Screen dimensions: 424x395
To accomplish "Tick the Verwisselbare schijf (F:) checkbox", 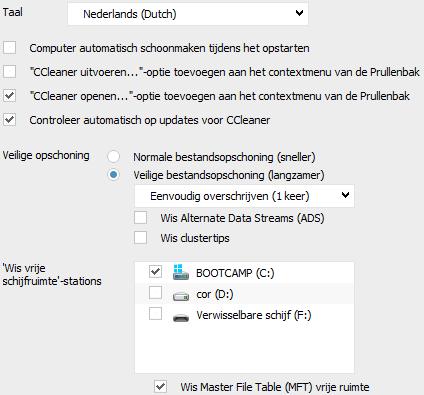I will [155, 314].
